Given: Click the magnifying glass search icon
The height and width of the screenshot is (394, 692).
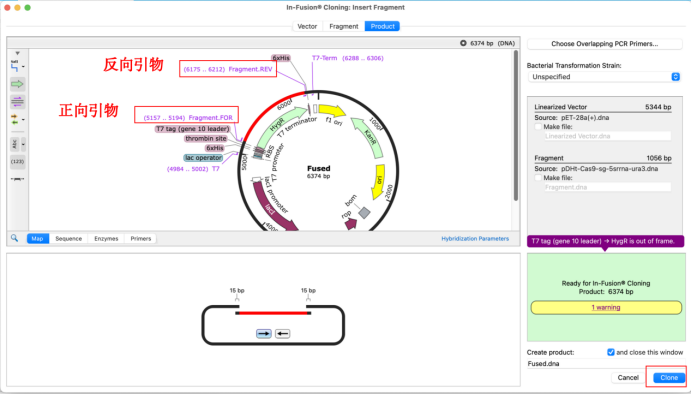Looking at the screenshot, I should 15,238.
